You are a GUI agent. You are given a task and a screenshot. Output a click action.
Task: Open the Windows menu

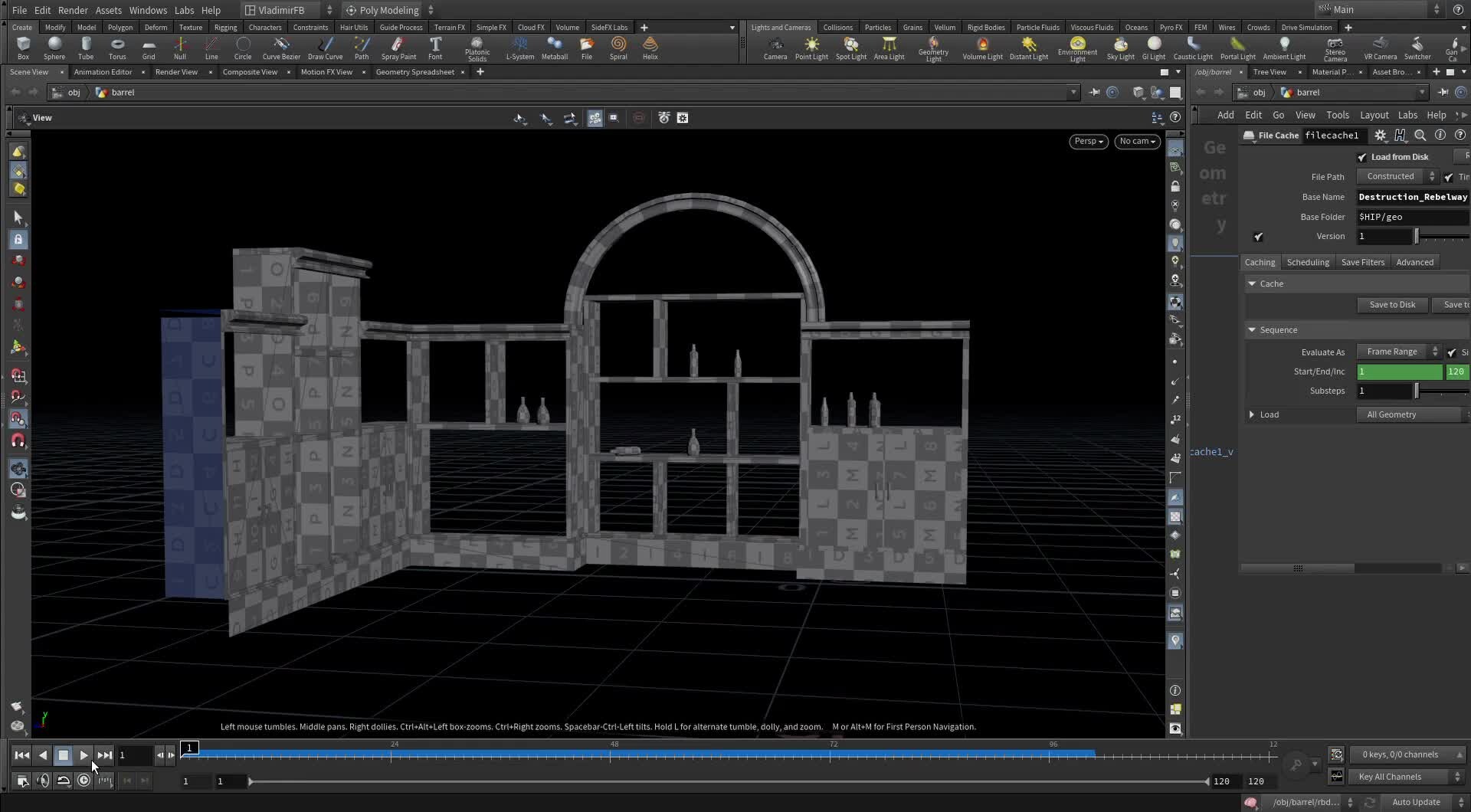point(147,10)
